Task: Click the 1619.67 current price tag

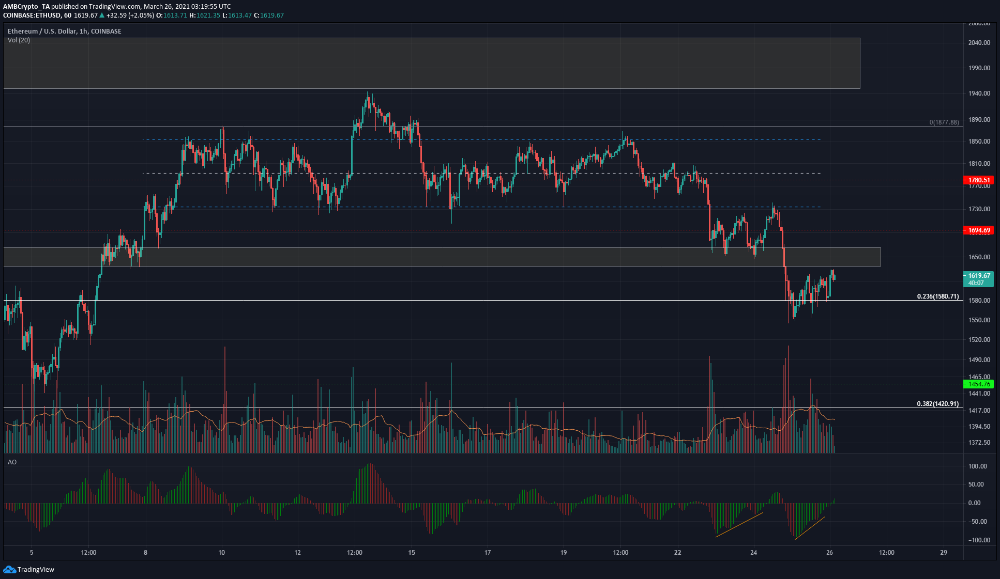Action: point(978,275)
